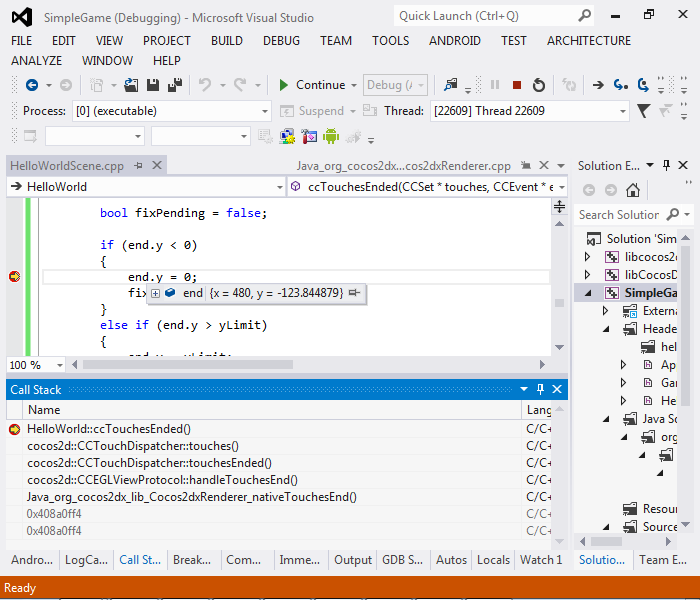Expand the libcocos2d project node
This screenshot has height=600, width=700.
pos(588,257)
